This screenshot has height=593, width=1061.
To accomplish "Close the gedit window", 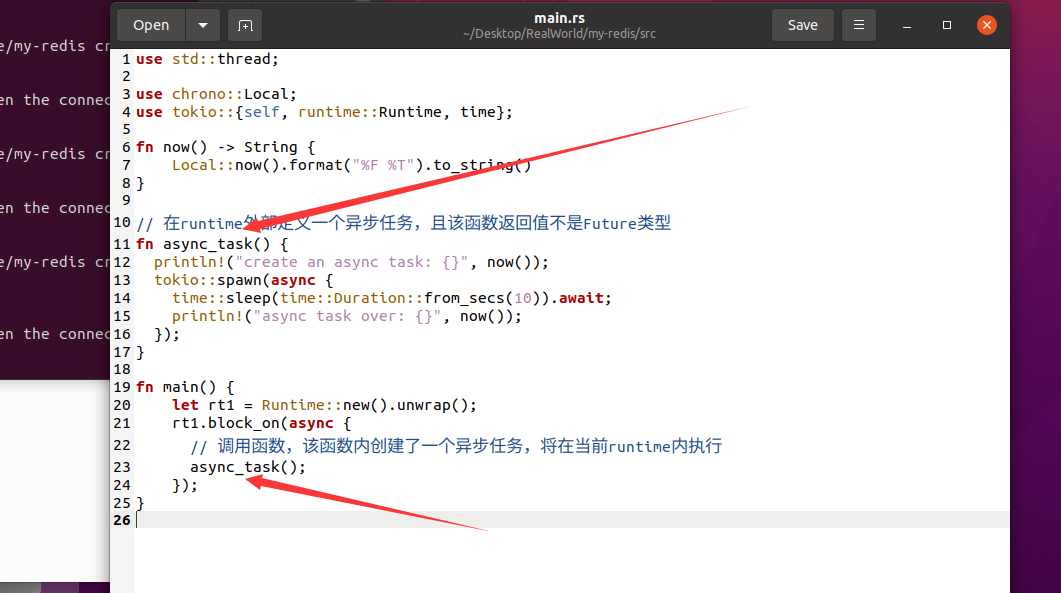I will pyautogui.click(x=987, y=25).
